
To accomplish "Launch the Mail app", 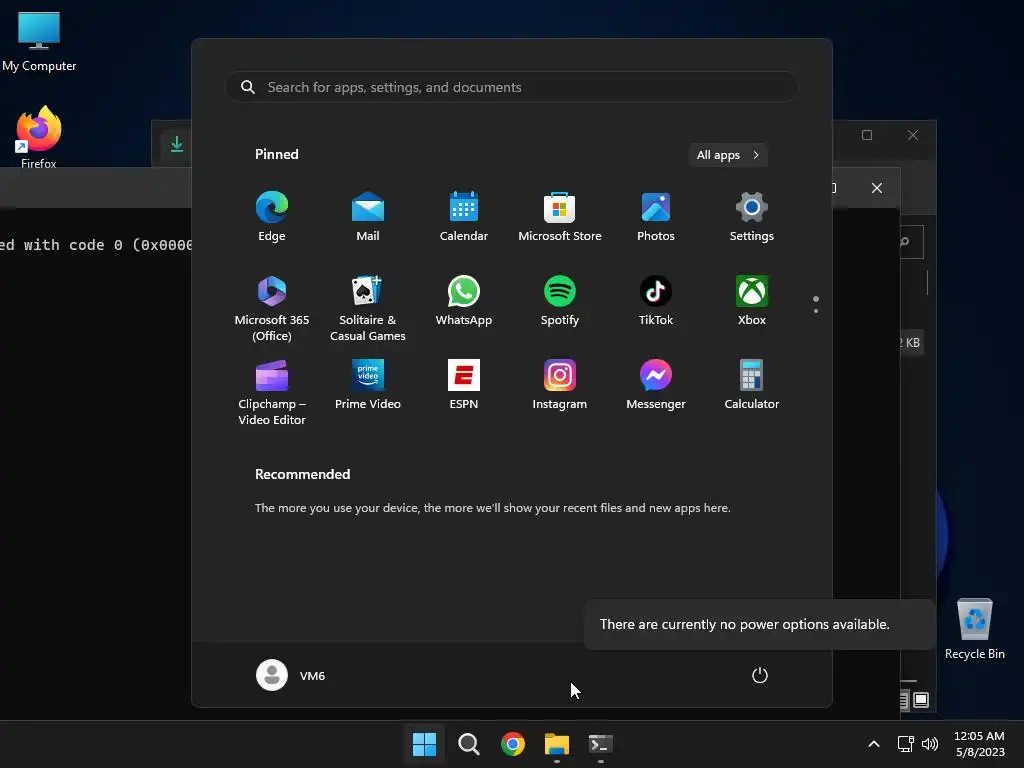I will click(368, 217).
